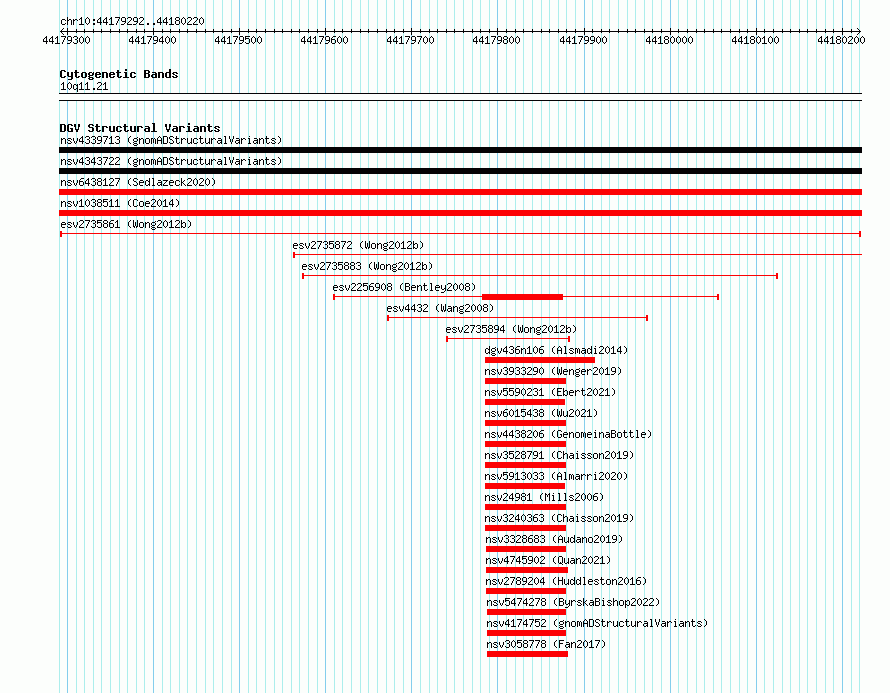Click the 44179300 ruler position
890x693 pixels.
coord(66,40)
